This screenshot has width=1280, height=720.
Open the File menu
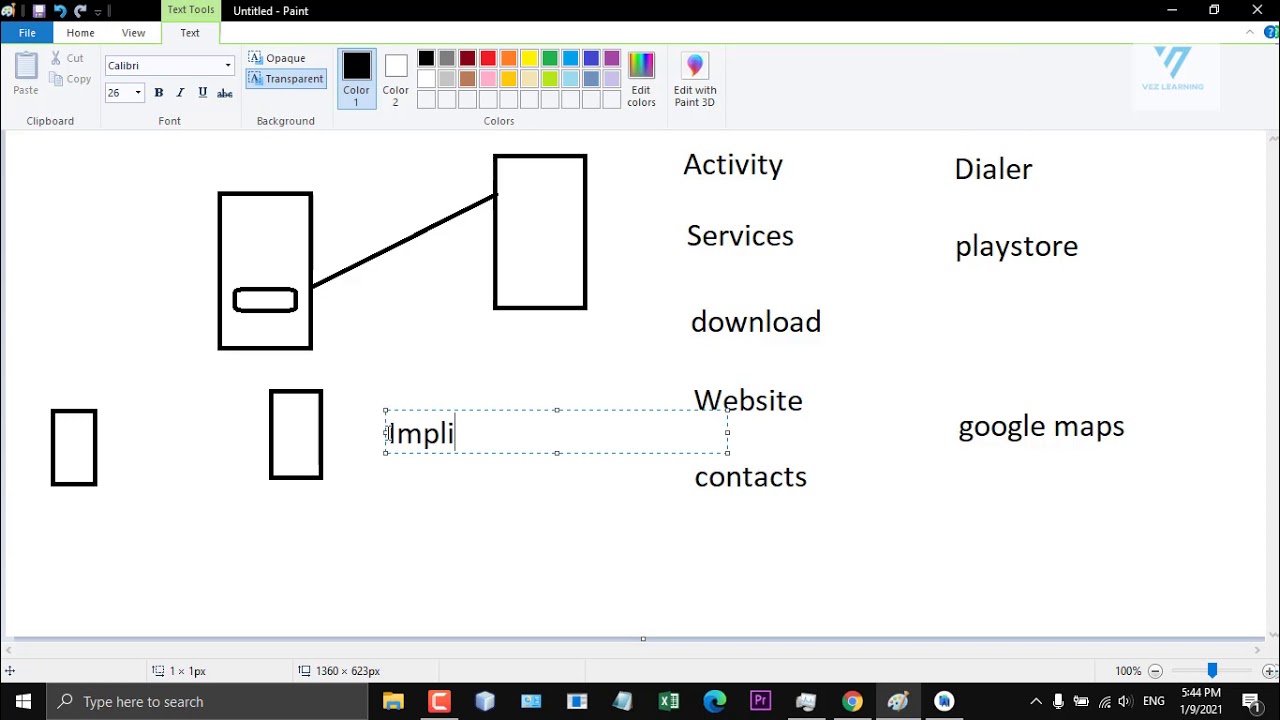pos(27,33)
